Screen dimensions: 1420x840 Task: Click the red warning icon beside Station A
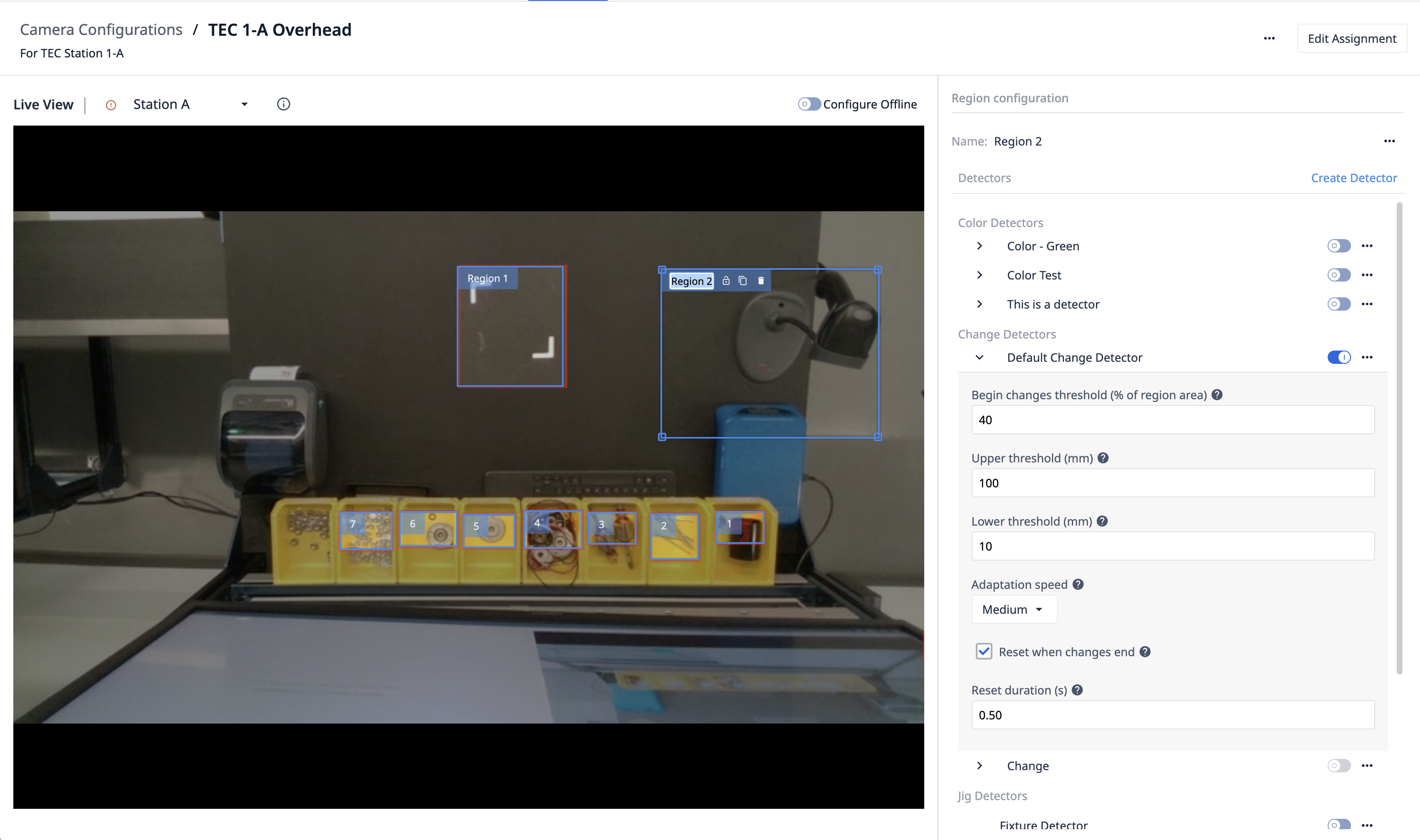111,105
